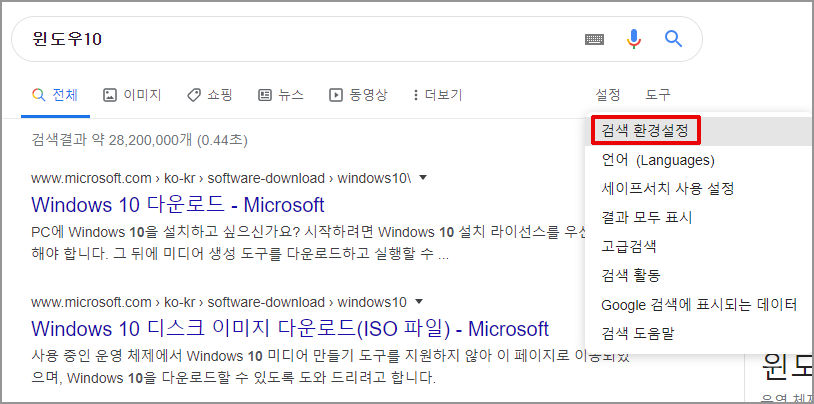Click the blue magnifier search button

pyautogui.click(x=673, y=39)
